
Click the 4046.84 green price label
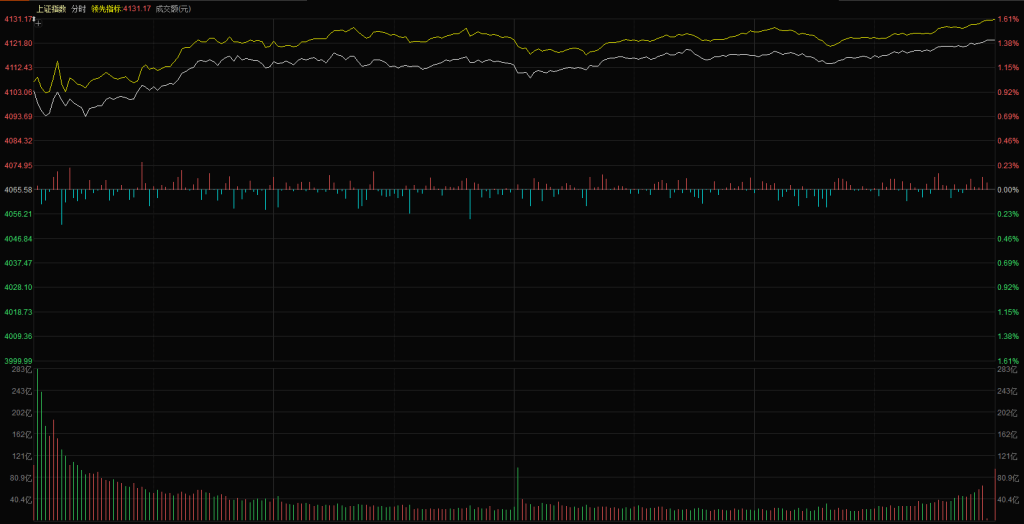pos(18,238)
